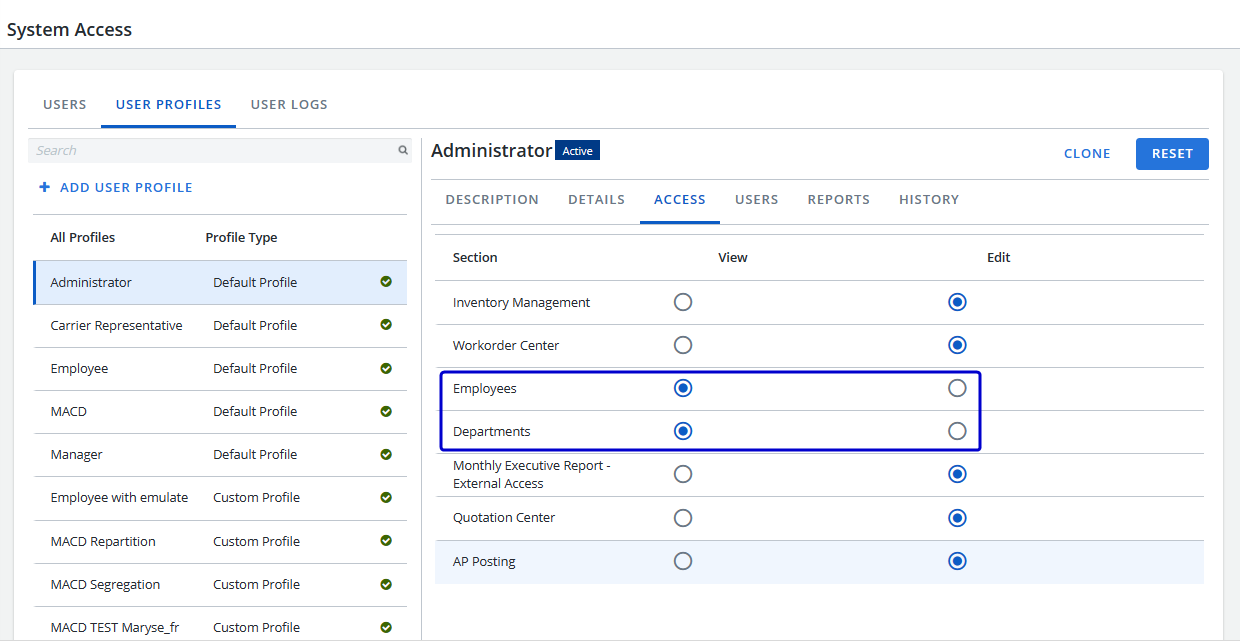Image resolution: width=1240 pixels, height=641 pixels.
Task: Click the green check icon for MACD Segregation
Action: pyautogui.click(x=386, y=584)
